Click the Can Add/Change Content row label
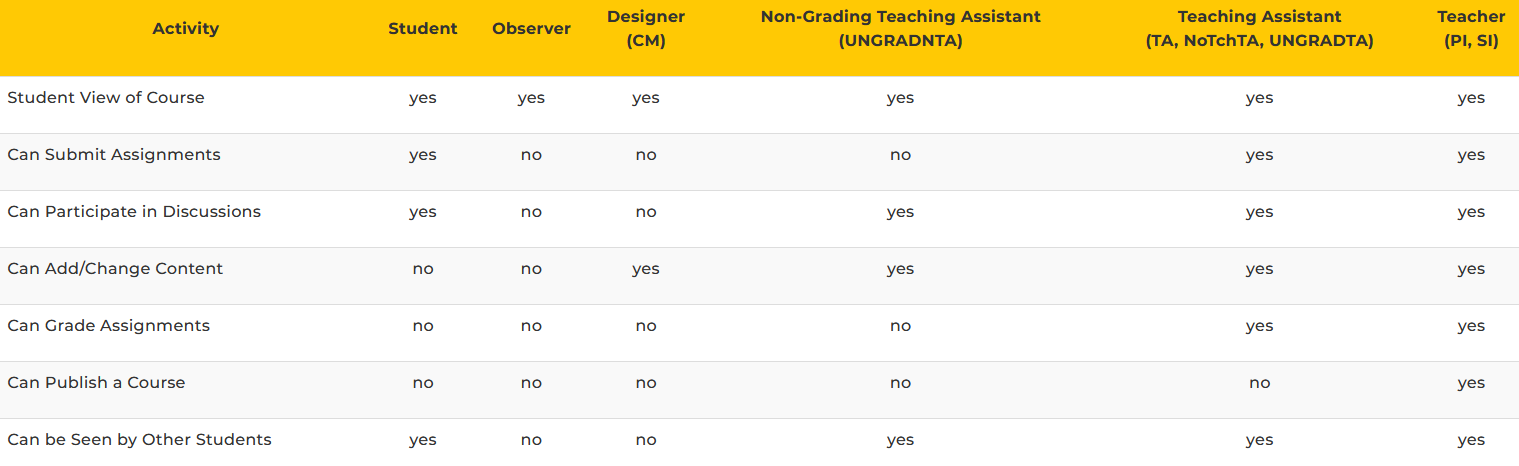This screenshot has width=1519, height=466. (x=115, y=269)
